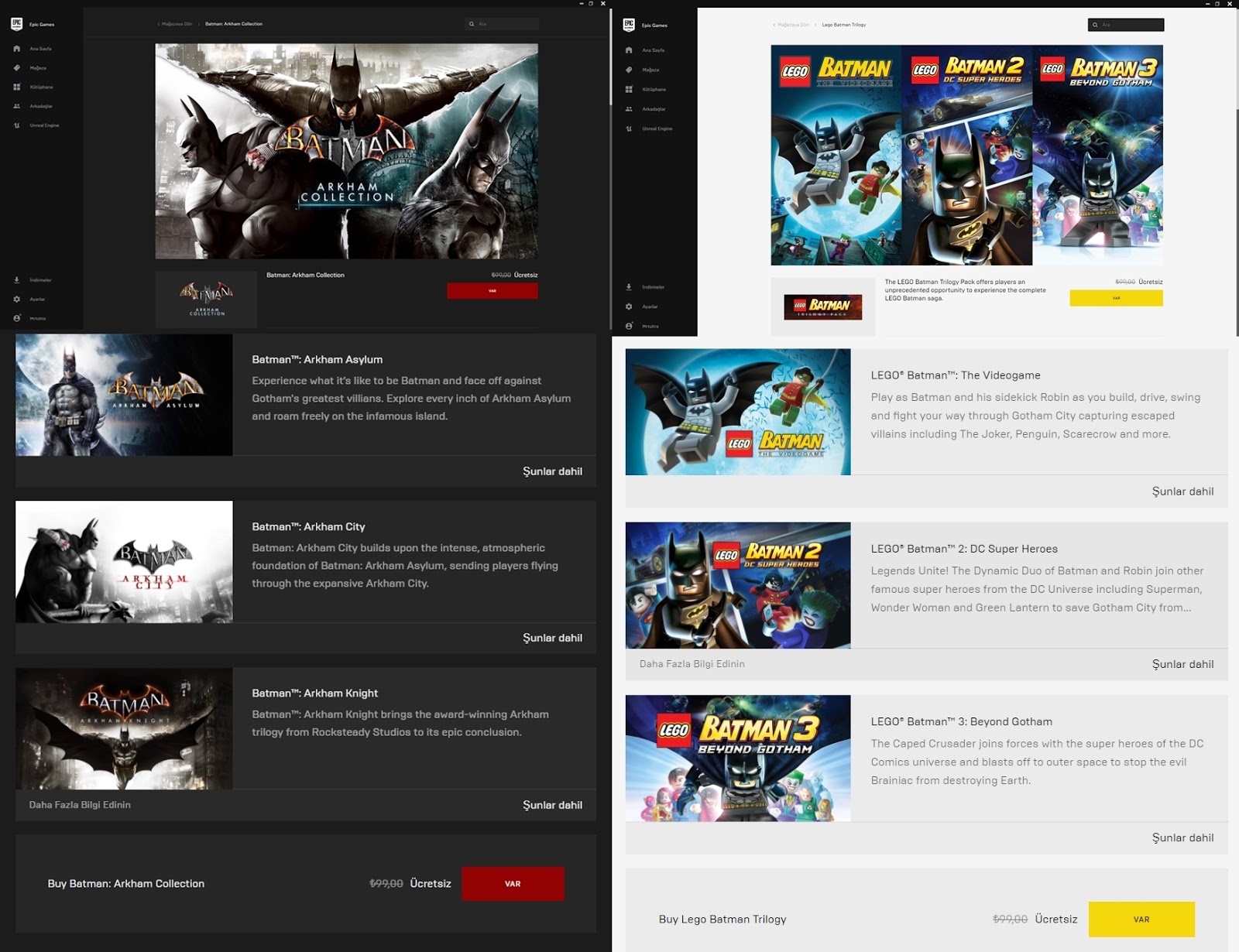Click the red VAR button beside Buy Batman: Arkham Collection
The height and width of the screenshot is (952, 1239).
tap(513, 884)
